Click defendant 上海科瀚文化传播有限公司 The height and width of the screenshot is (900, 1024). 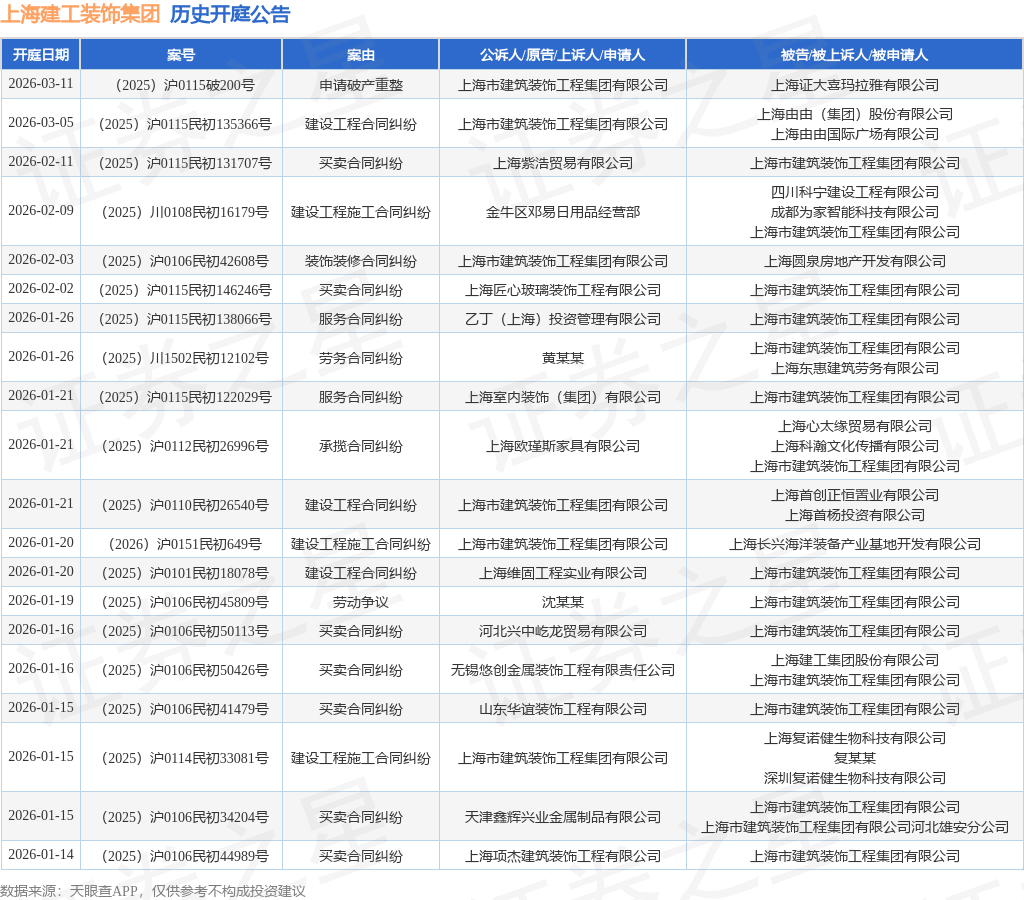click(x=855, y=446)
